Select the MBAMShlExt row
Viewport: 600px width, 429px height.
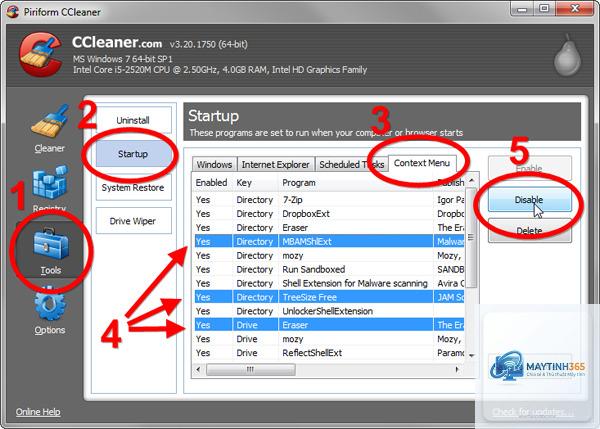329,241
